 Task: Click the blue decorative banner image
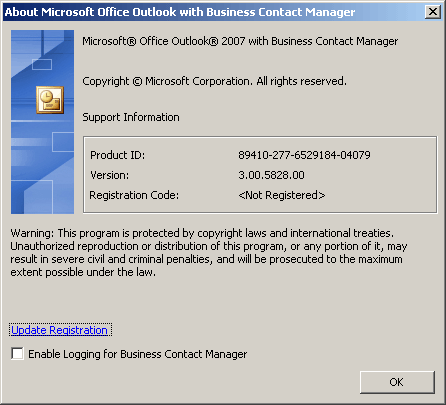pos(42,122)
